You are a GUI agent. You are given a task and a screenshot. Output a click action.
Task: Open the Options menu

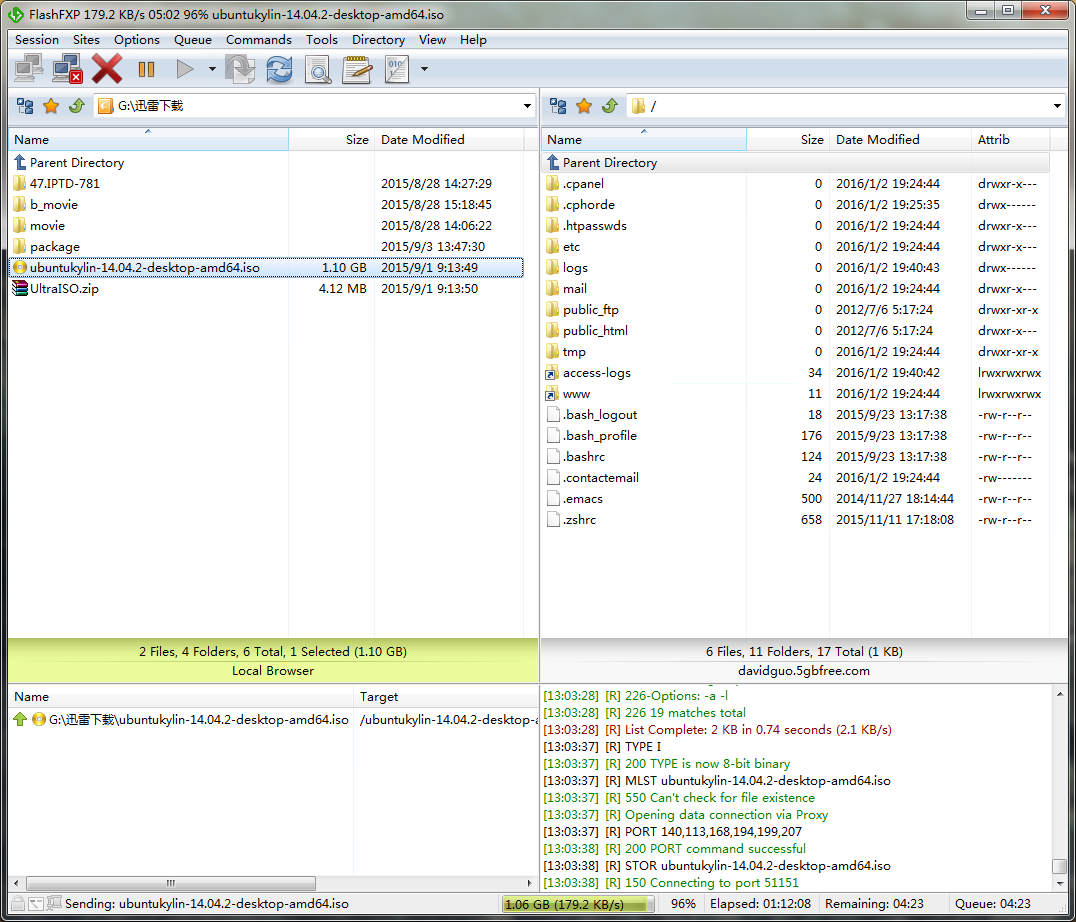point(137,40)
